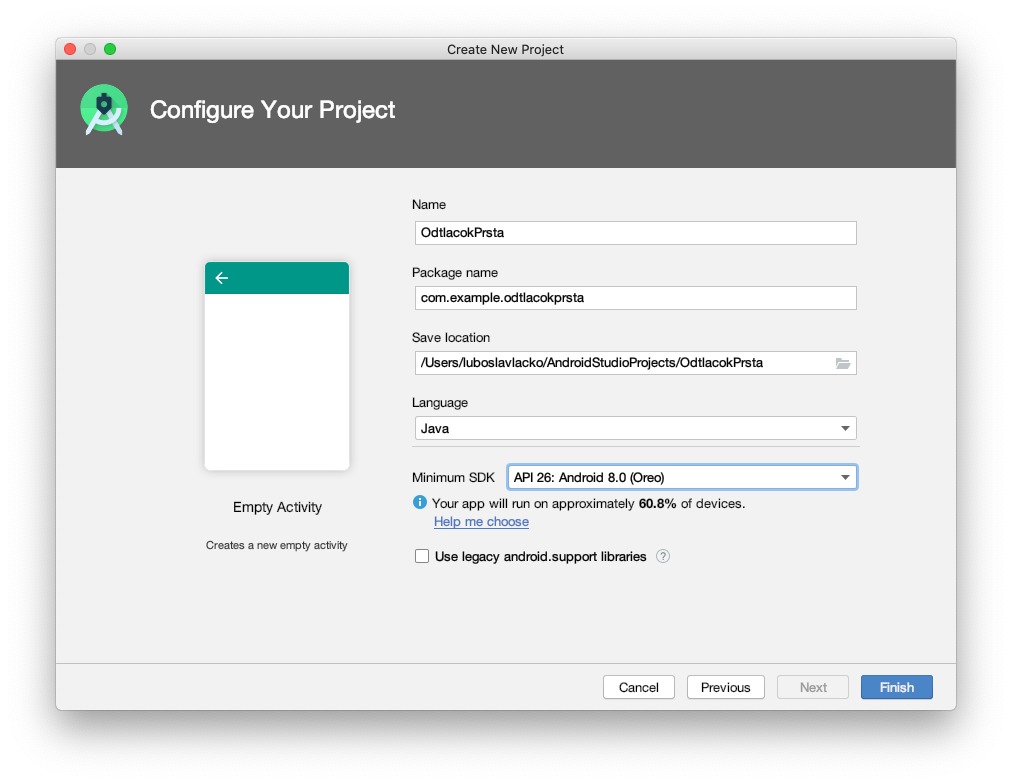Click the green maximize window button
This screenshot has height=784, width=1012.
(110, 49)
